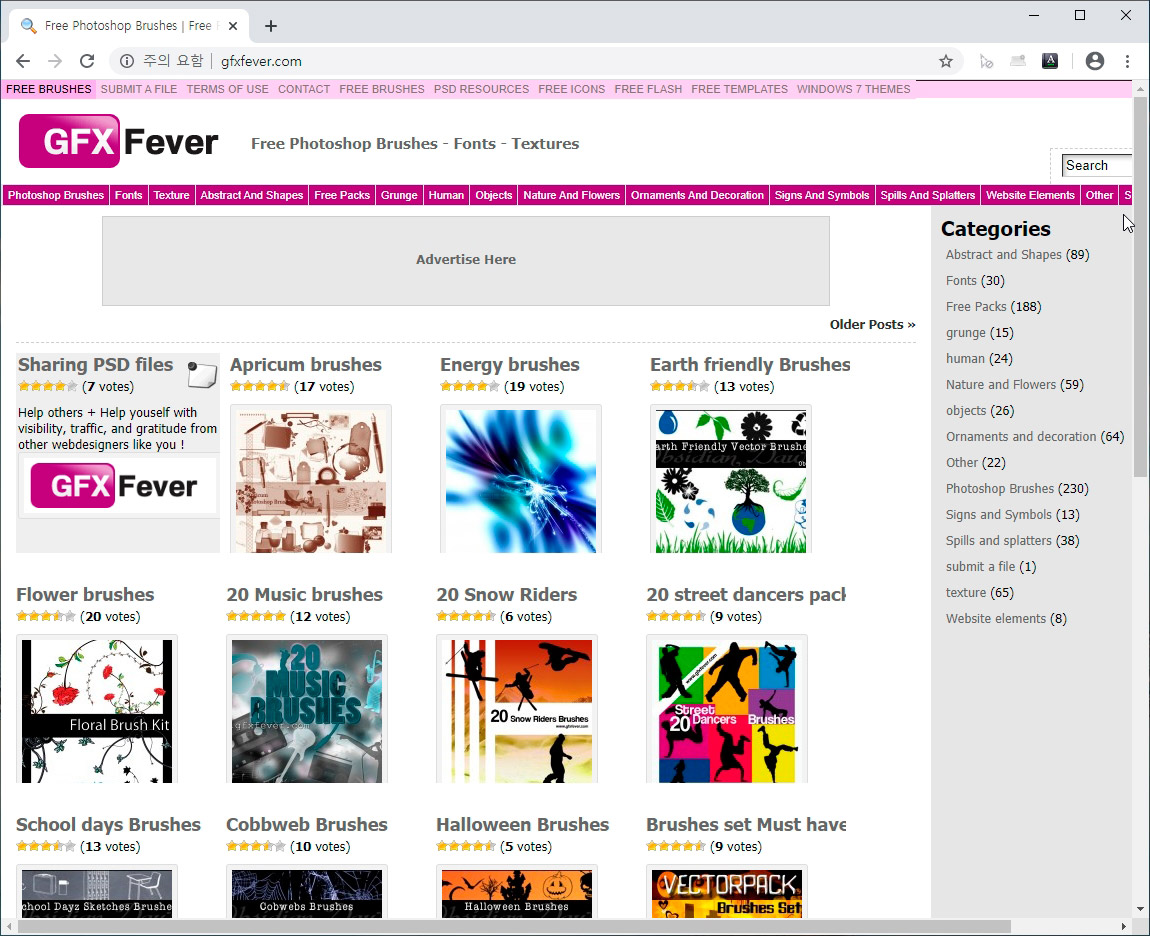
Task: Open the FREE BRUSHES highlighted top menu item
Action: pos(48,89)
